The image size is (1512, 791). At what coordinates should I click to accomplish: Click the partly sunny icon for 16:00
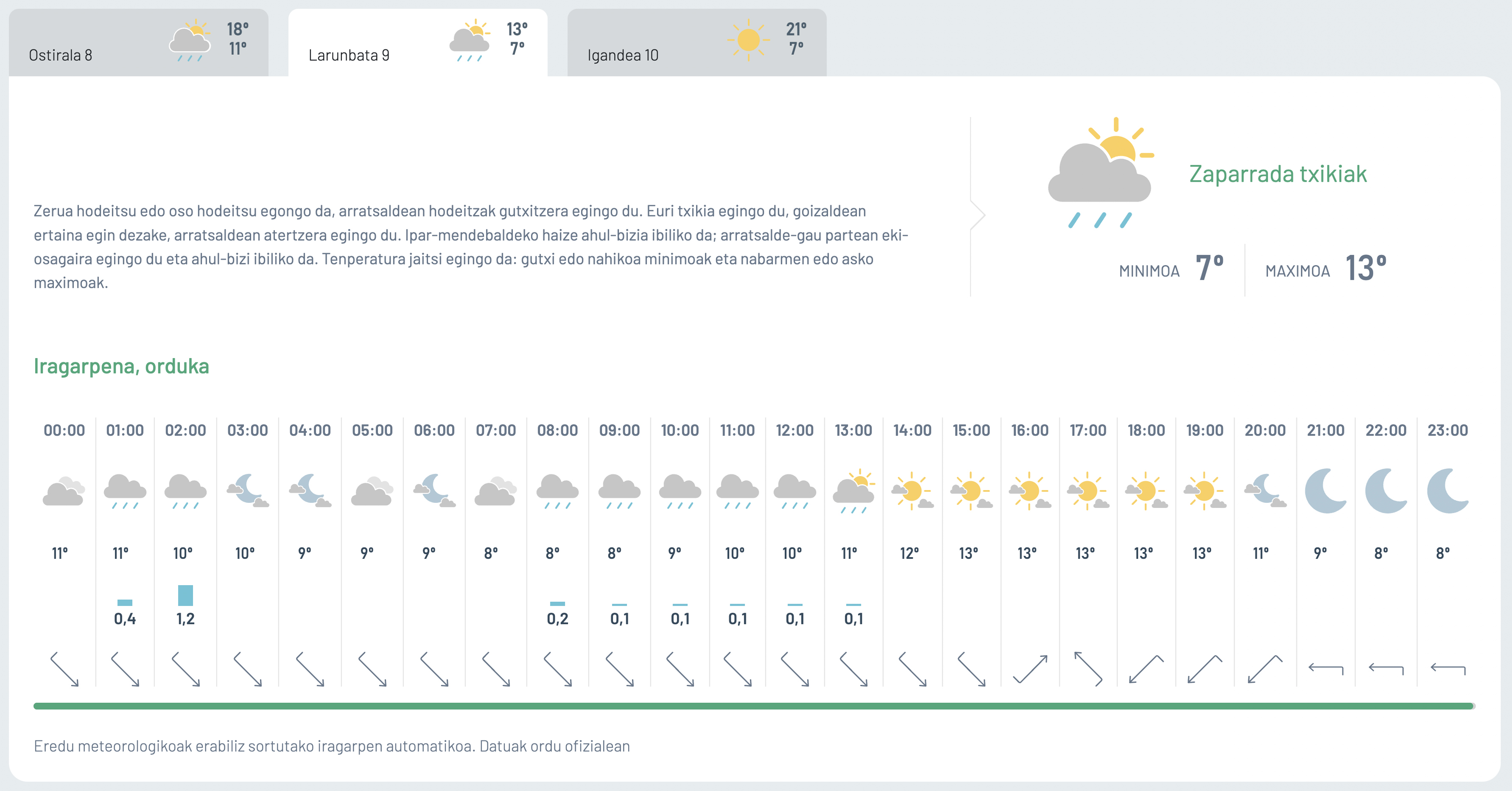[x=1030, y=490]
